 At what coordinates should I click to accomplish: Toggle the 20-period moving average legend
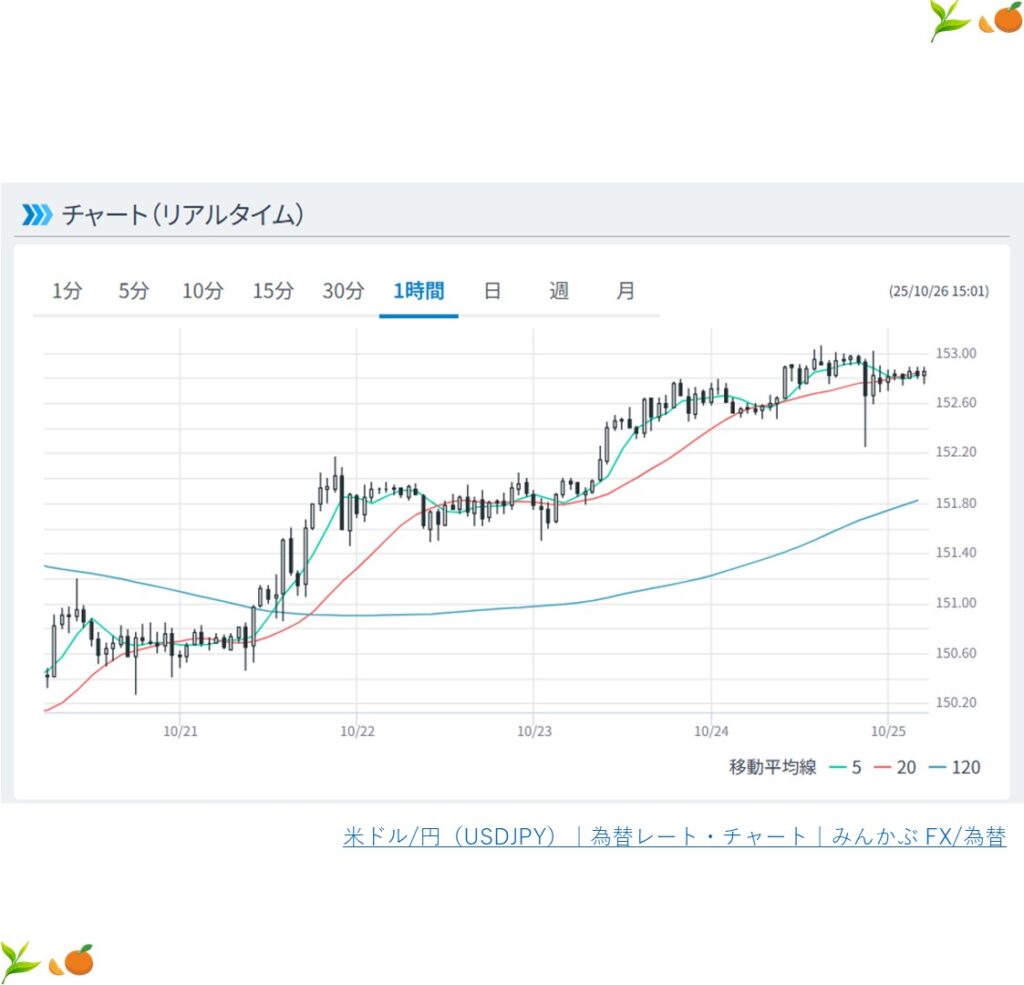[x=896, y=768]
